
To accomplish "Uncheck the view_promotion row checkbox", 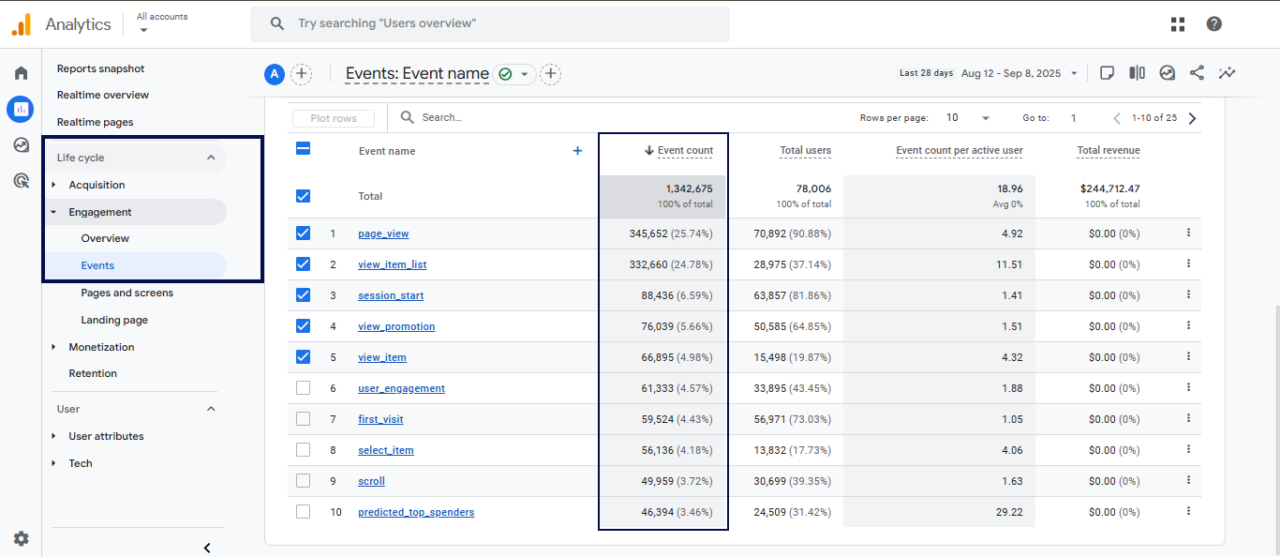I will click(303, 326).
